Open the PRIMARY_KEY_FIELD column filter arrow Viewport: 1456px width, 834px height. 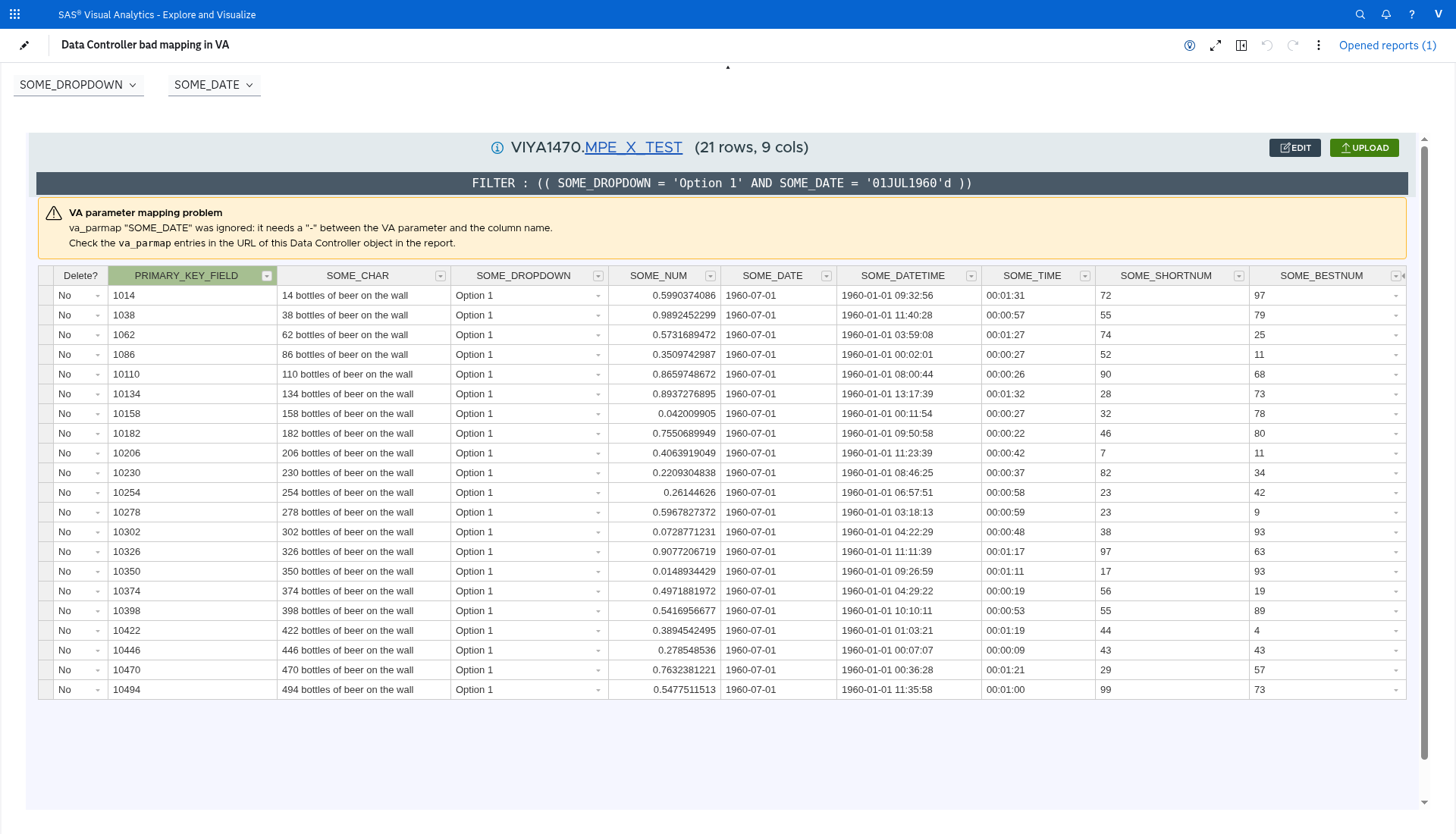[267, 276]
